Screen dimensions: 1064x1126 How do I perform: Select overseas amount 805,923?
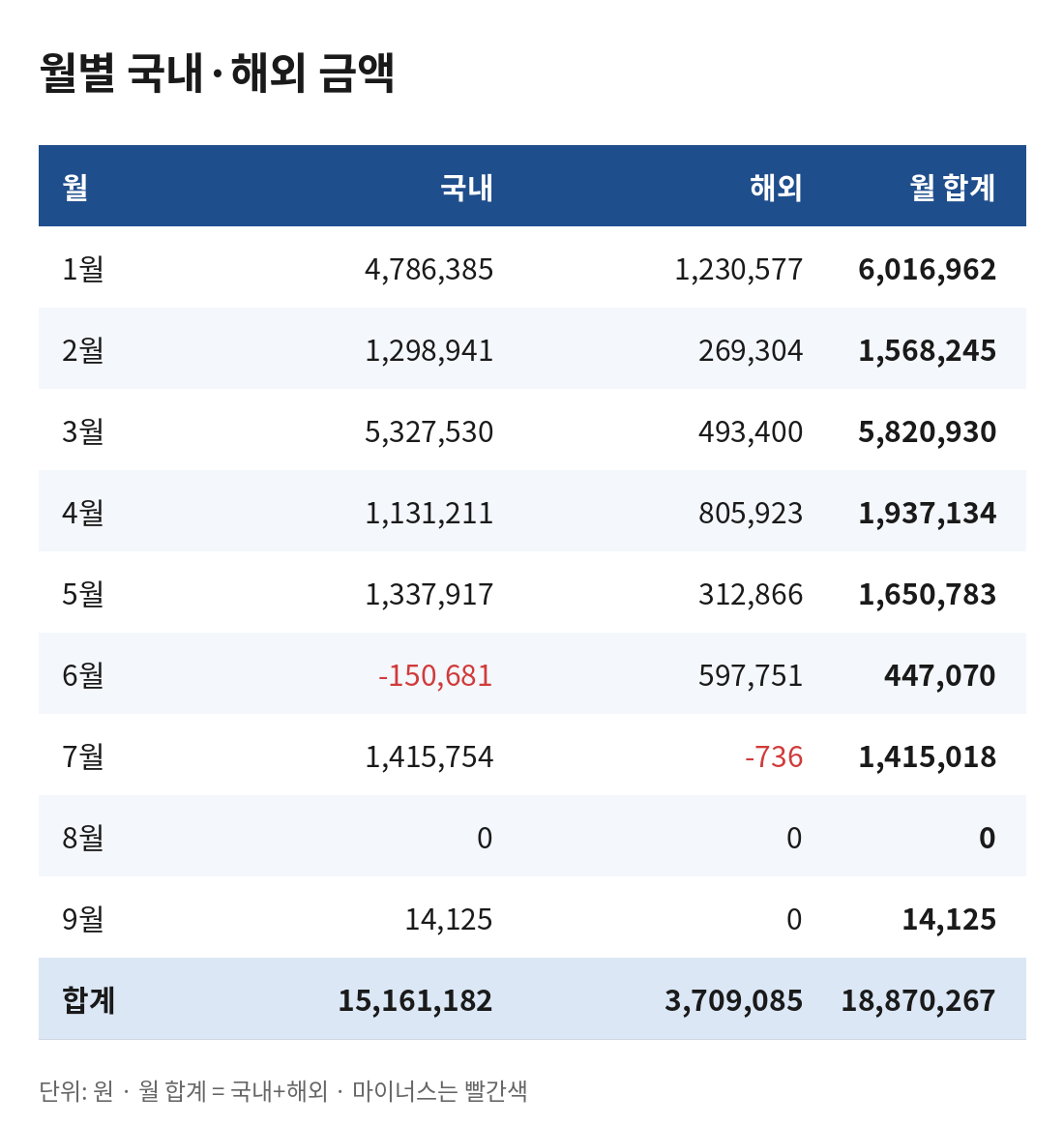[751, 513]
